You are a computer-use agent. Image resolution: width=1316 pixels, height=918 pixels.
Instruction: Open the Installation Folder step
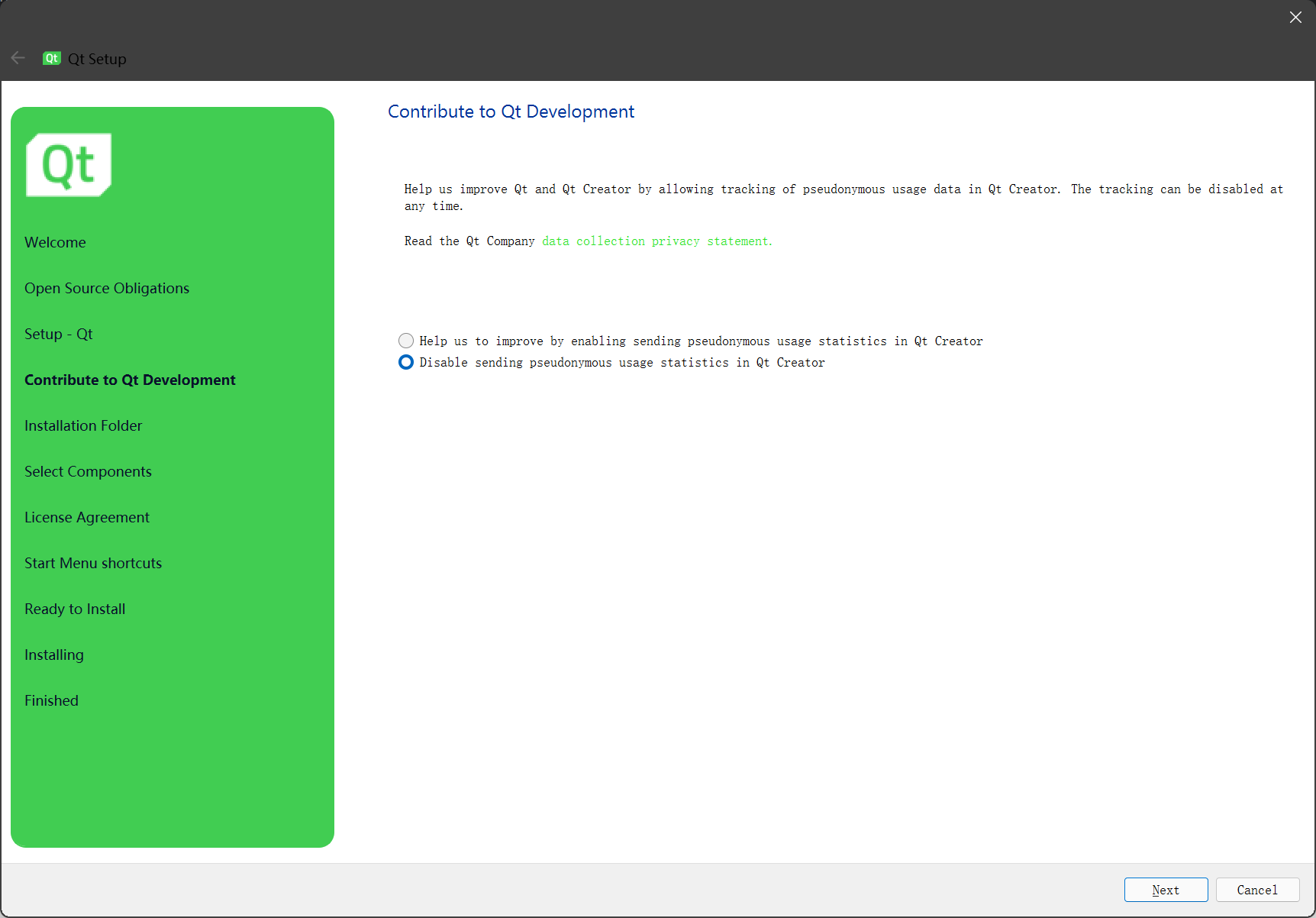(x=83, y=425)
